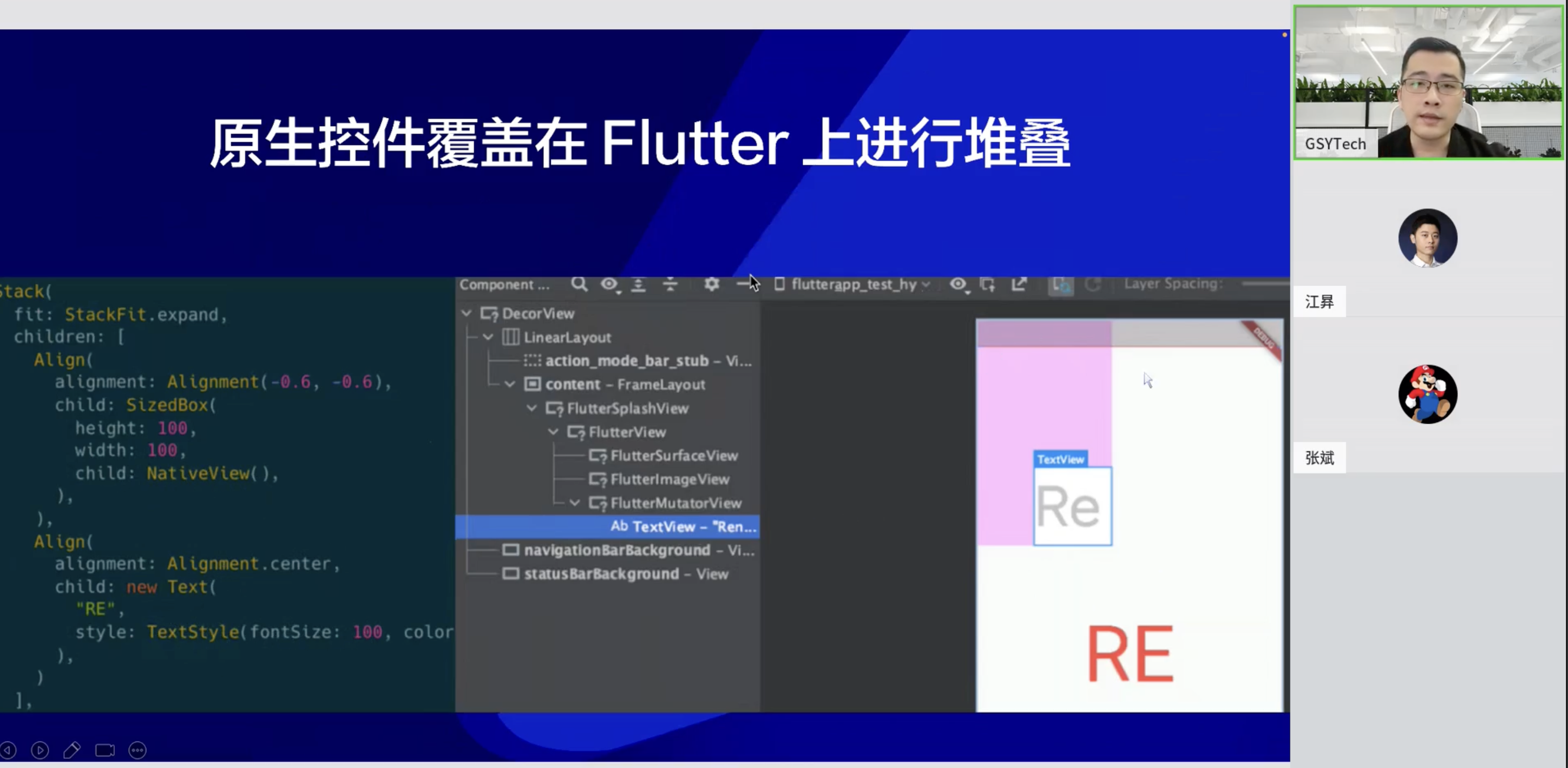Screen dimensions: 1568x768
Task: Select the highlighted TextView tree row
Action: point(607,527)
